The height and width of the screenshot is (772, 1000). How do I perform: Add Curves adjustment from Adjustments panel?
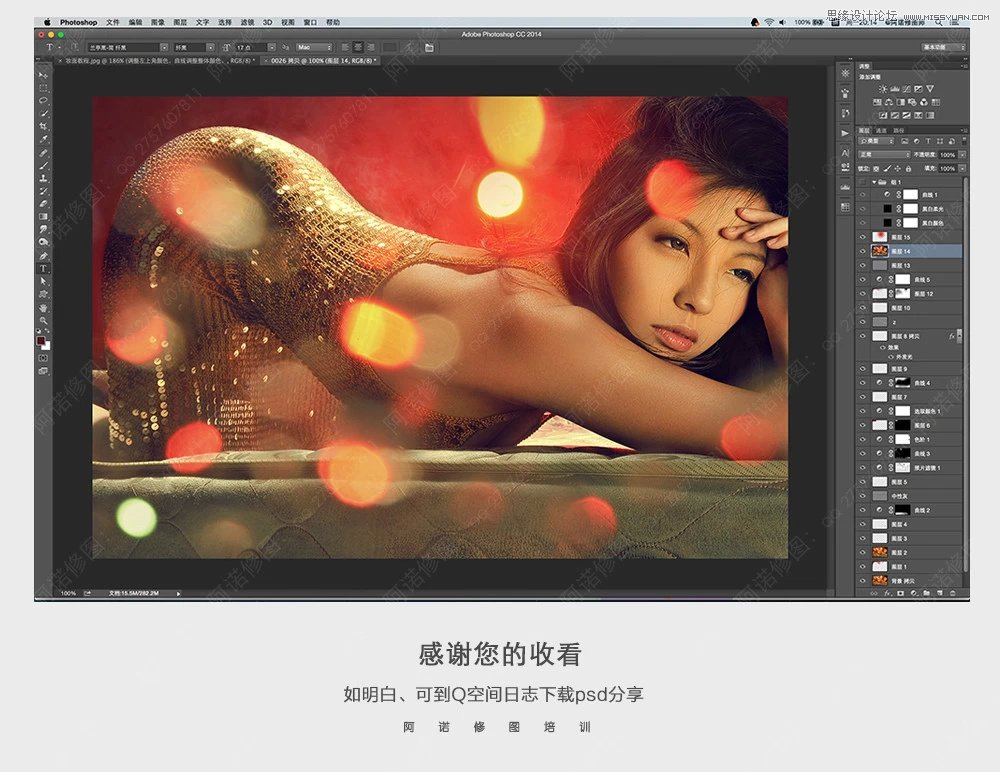pos(906,89)
